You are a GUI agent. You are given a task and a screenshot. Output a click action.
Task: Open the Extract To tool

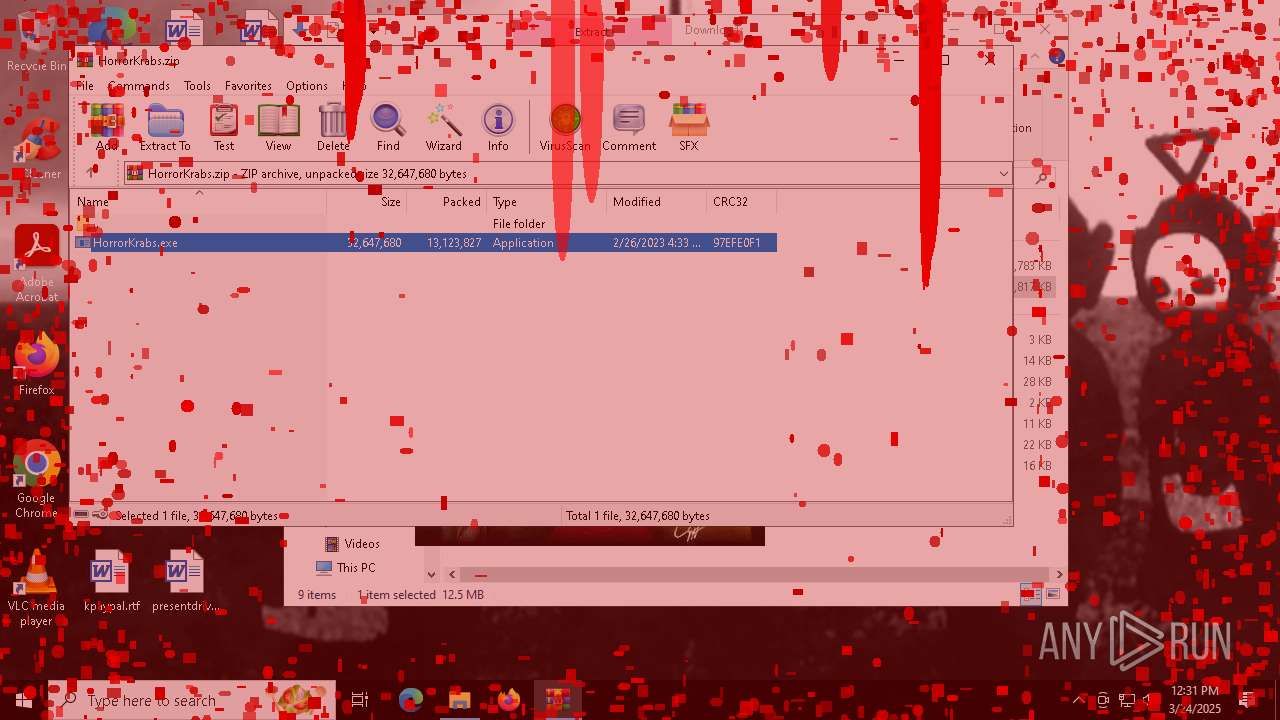[x=165, y=127]
